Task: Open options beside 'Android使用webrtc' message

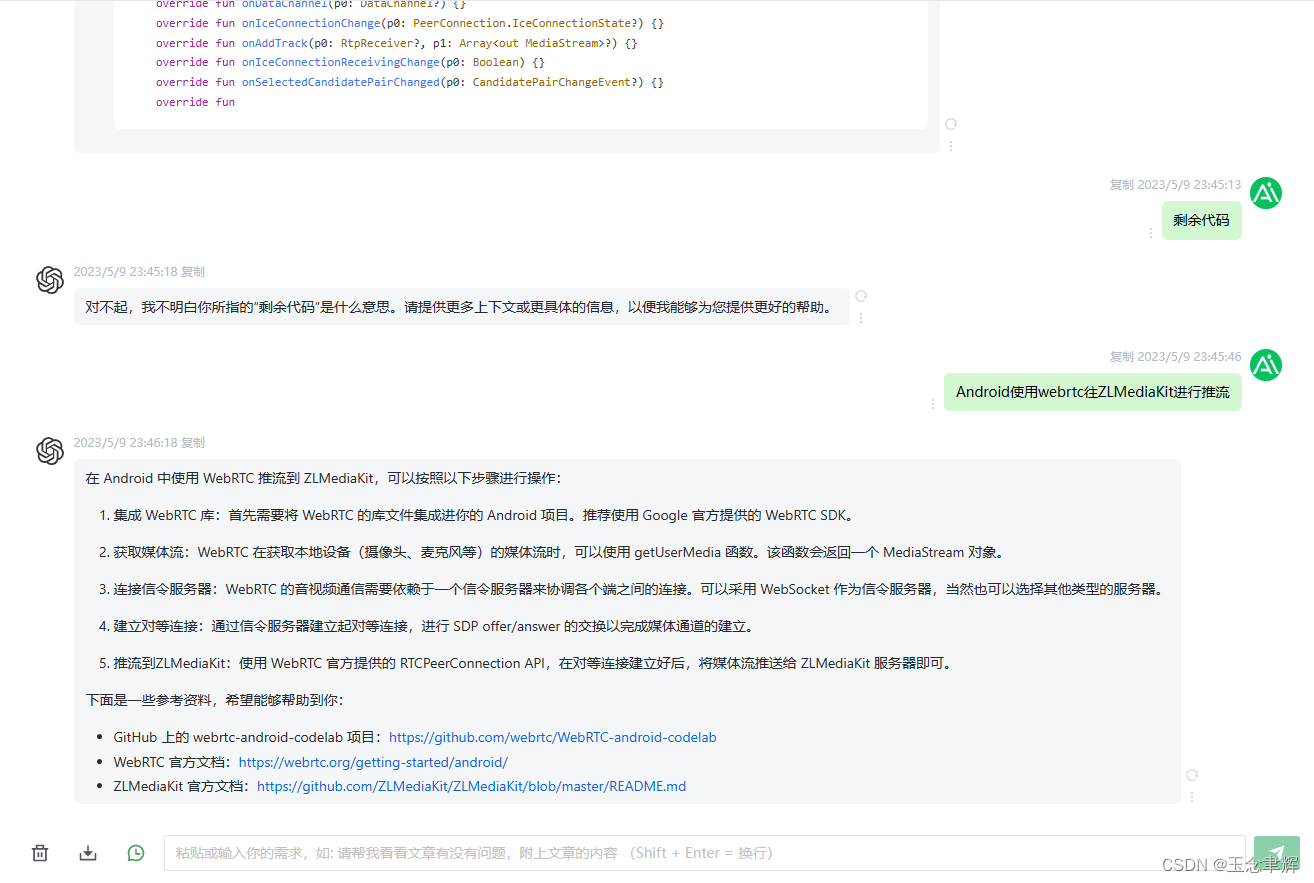Action: [x=933, y=404]
